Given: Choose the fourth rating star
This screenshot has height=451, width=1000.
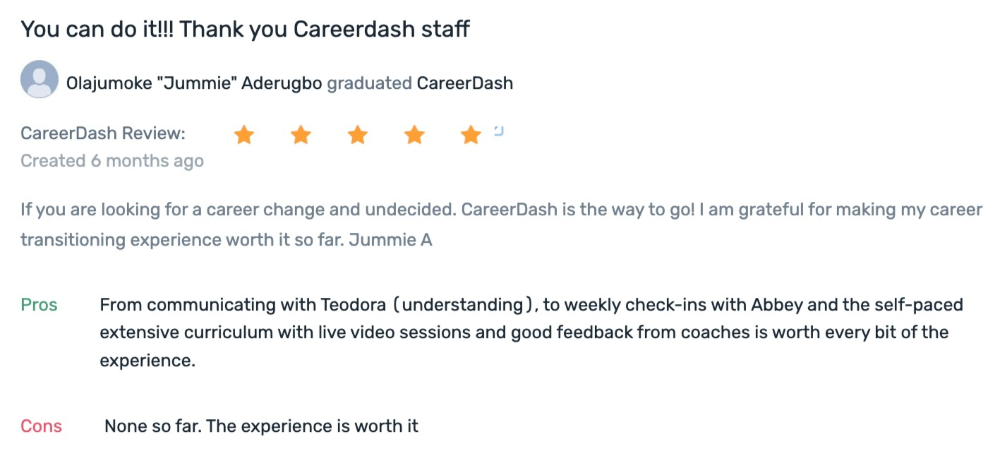Looking at the screenshot, I should tap(415, 135).
